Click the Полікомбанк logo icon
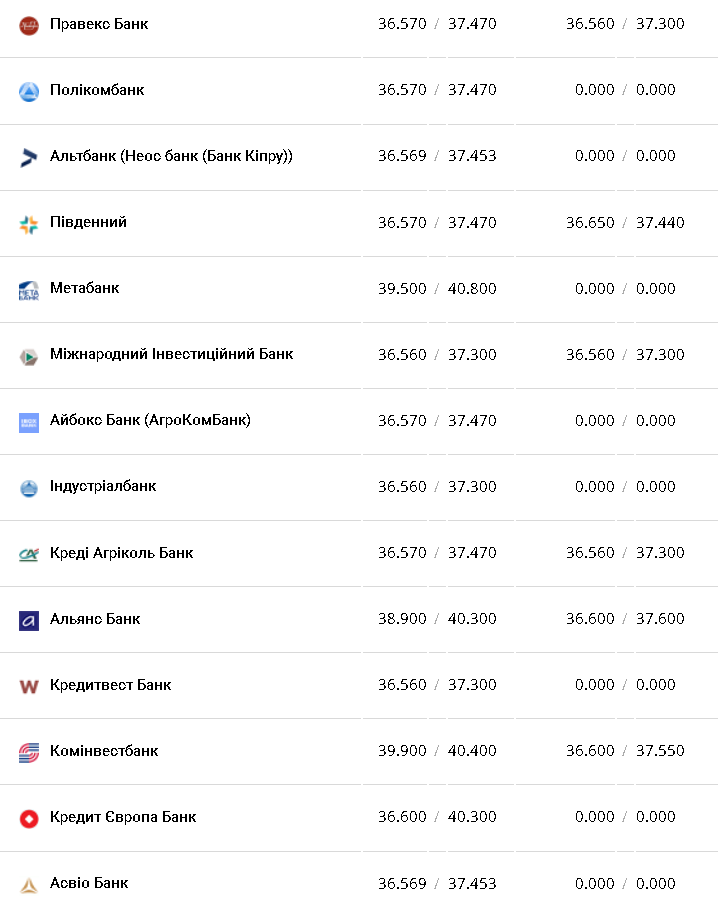Screen dimensions: 718x906 click(x=29, y=91)
